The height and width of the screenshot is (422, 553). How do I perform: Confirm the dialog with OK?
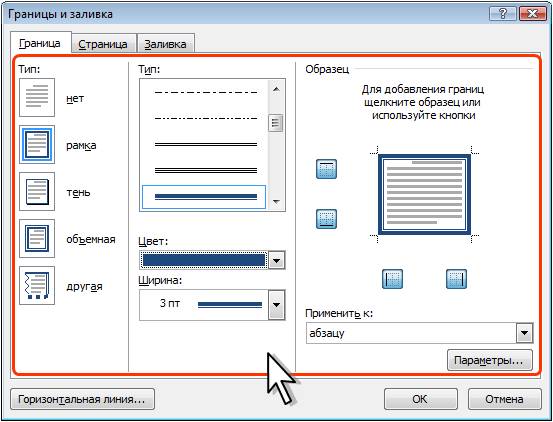click(420, 399)
